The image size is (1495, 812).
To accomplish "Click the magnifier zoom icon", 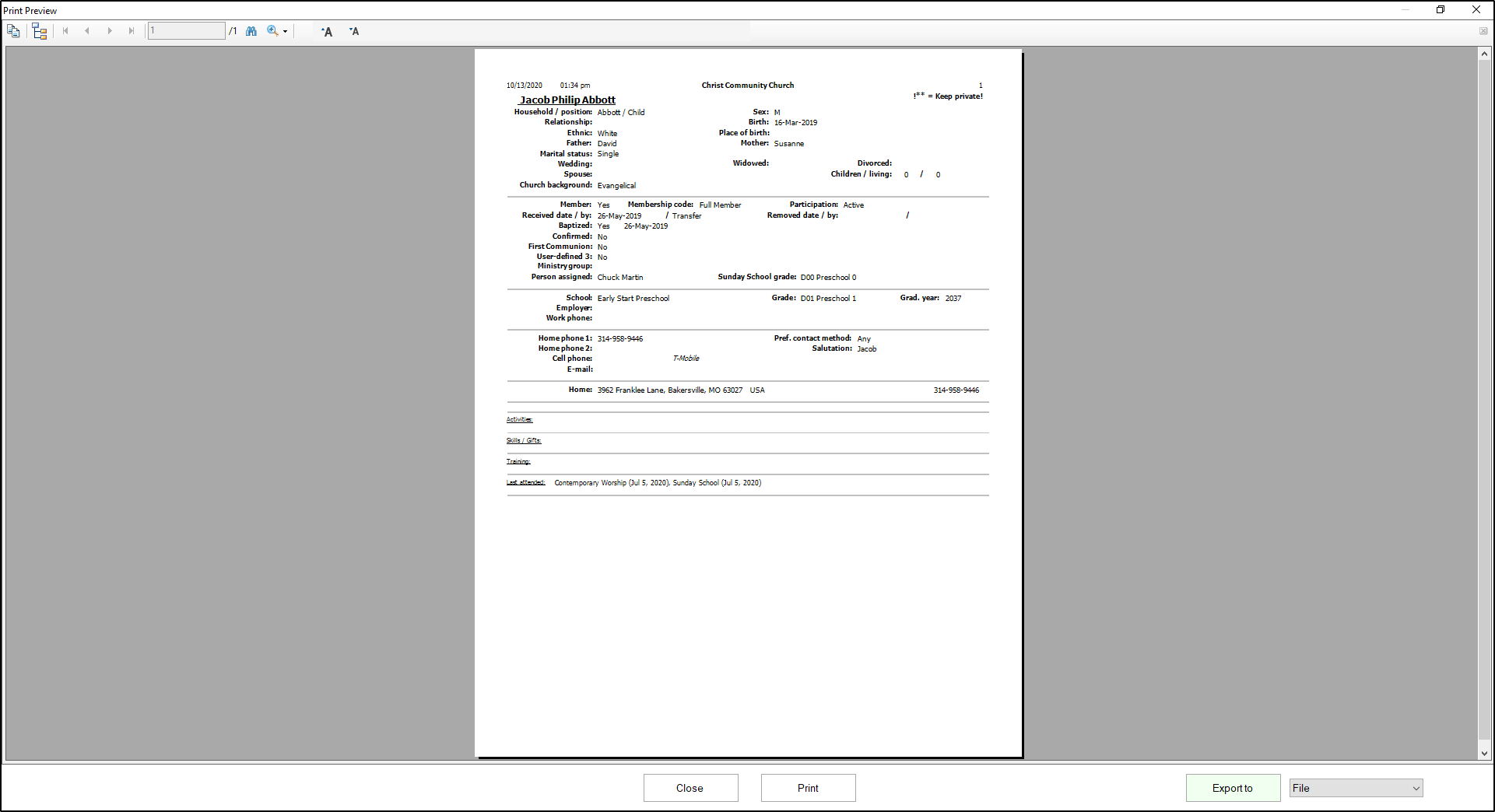I will click(272, 31).
